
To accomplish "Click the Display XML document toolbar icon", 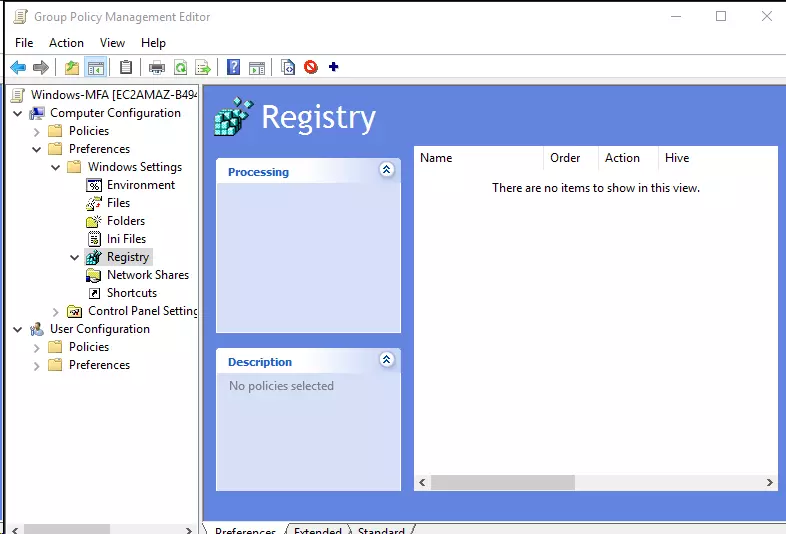I will click(x=288, y=67).
